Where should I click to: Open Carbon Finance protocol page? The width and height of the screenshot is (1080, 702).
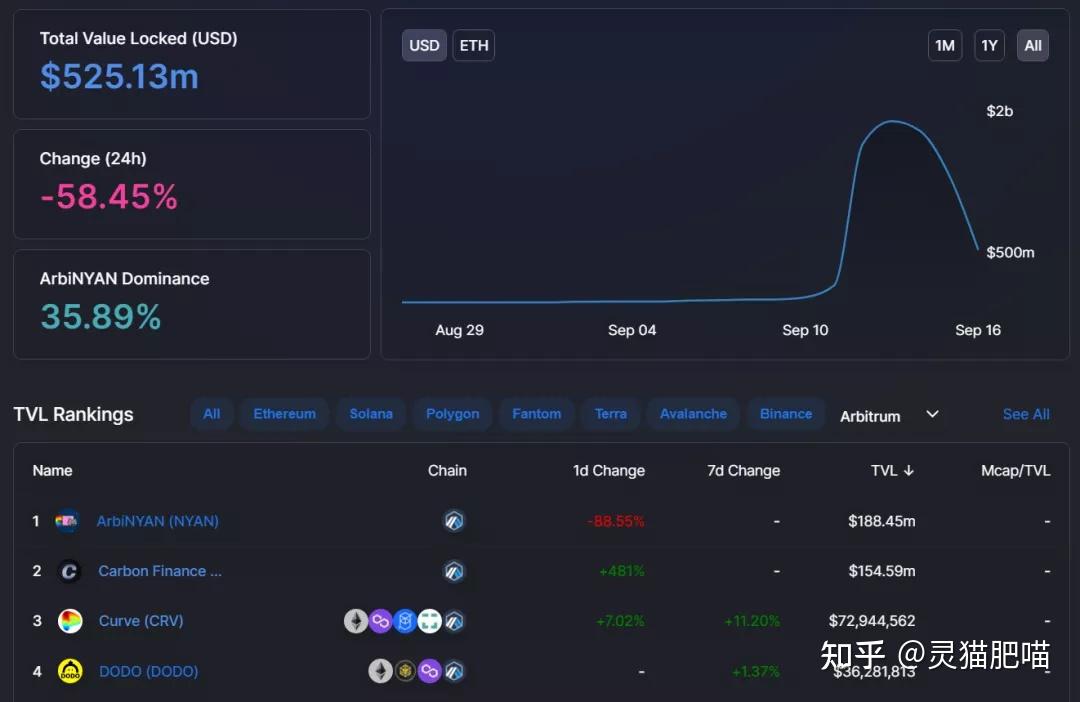[x=160, y=571]
